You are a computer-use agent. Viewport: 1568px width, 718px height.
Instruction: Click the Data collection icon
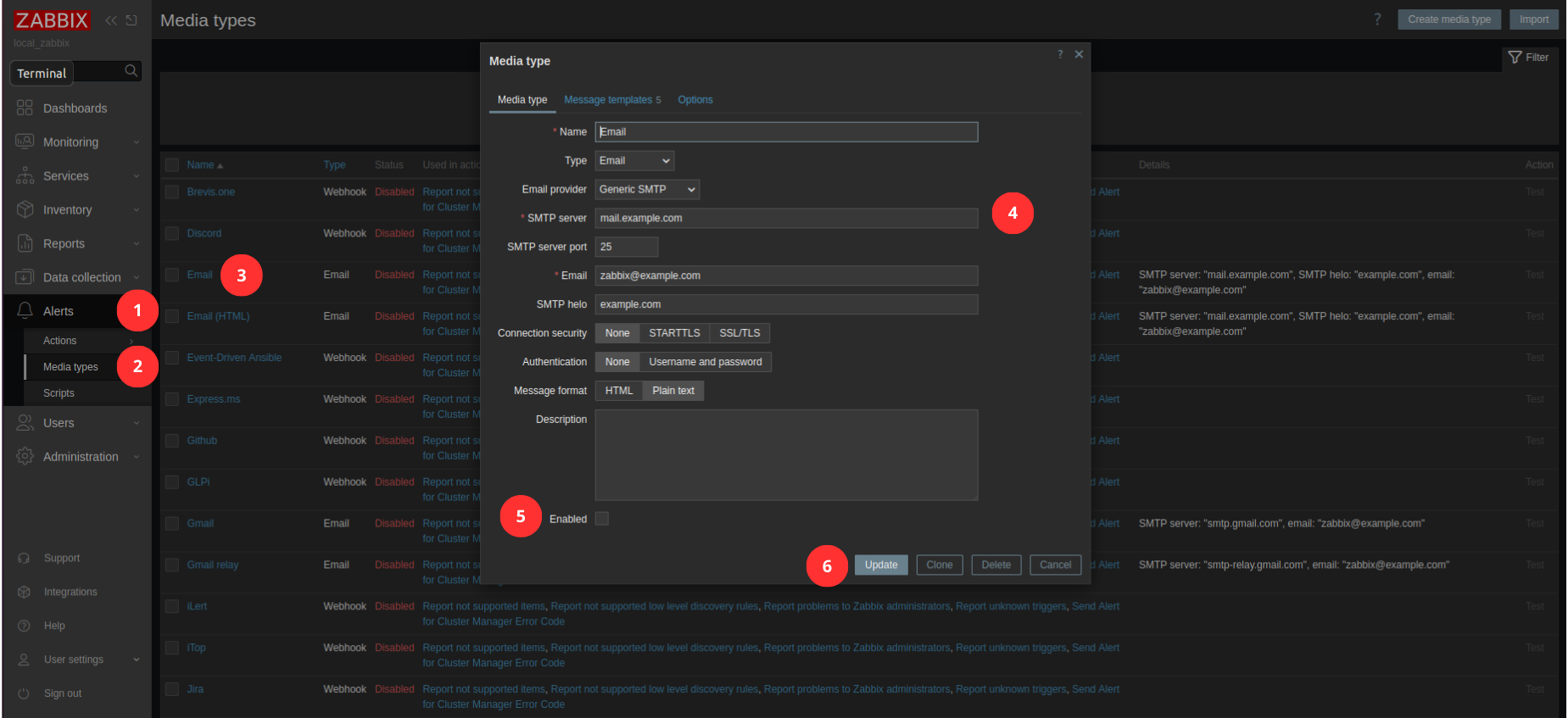pyautogui.click(x=25, y=277)
